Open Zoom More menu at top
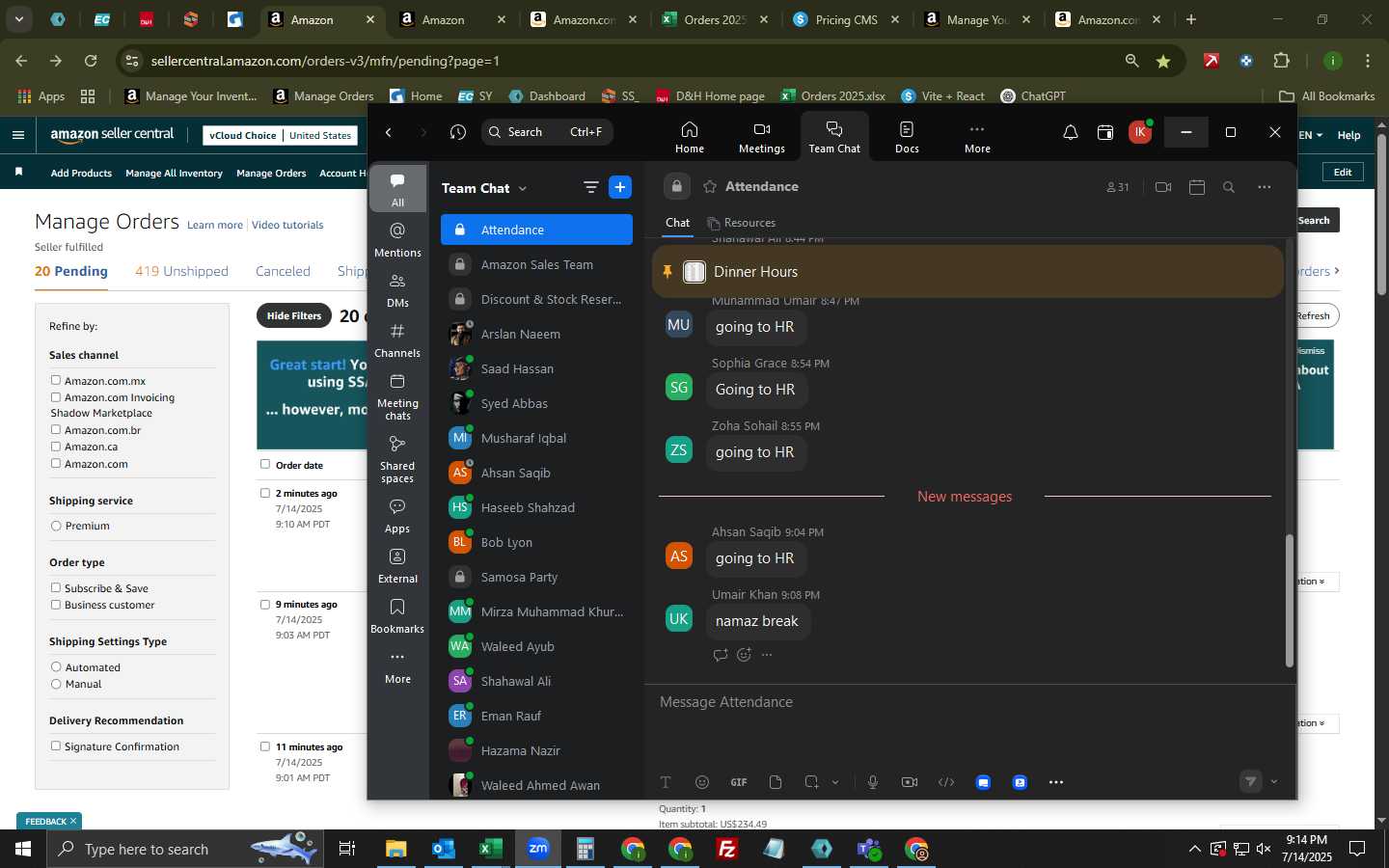Image resolution: width=1389 pixels, height=868 pixels. [977, 137]
